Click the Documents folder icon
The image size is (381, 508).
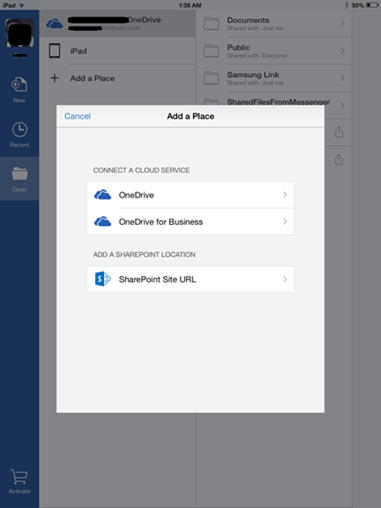click(211, 24)
